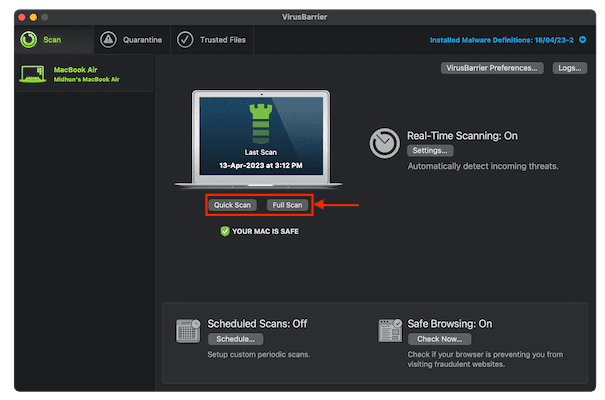This screenshot has width=605, height=400.
Task: Click the Real-Time Scanning: On heading
Action: click(462, 136)
